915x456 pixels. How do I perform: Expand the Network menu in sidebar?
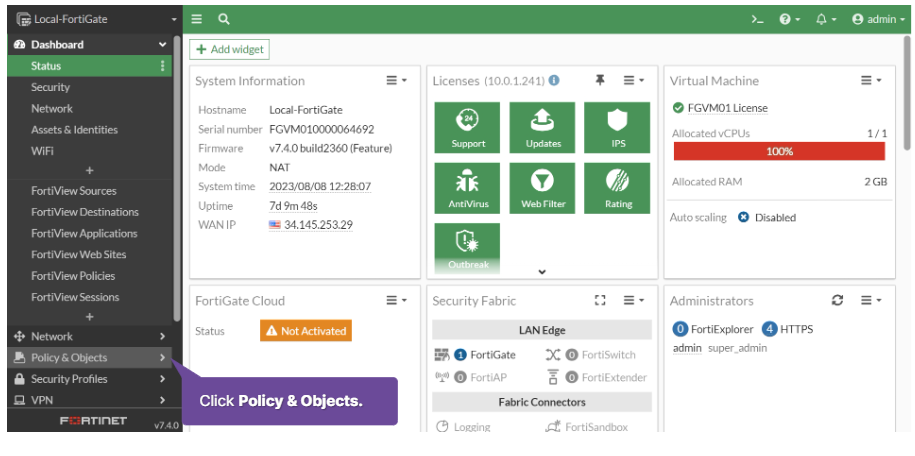(x=89, y=336)
